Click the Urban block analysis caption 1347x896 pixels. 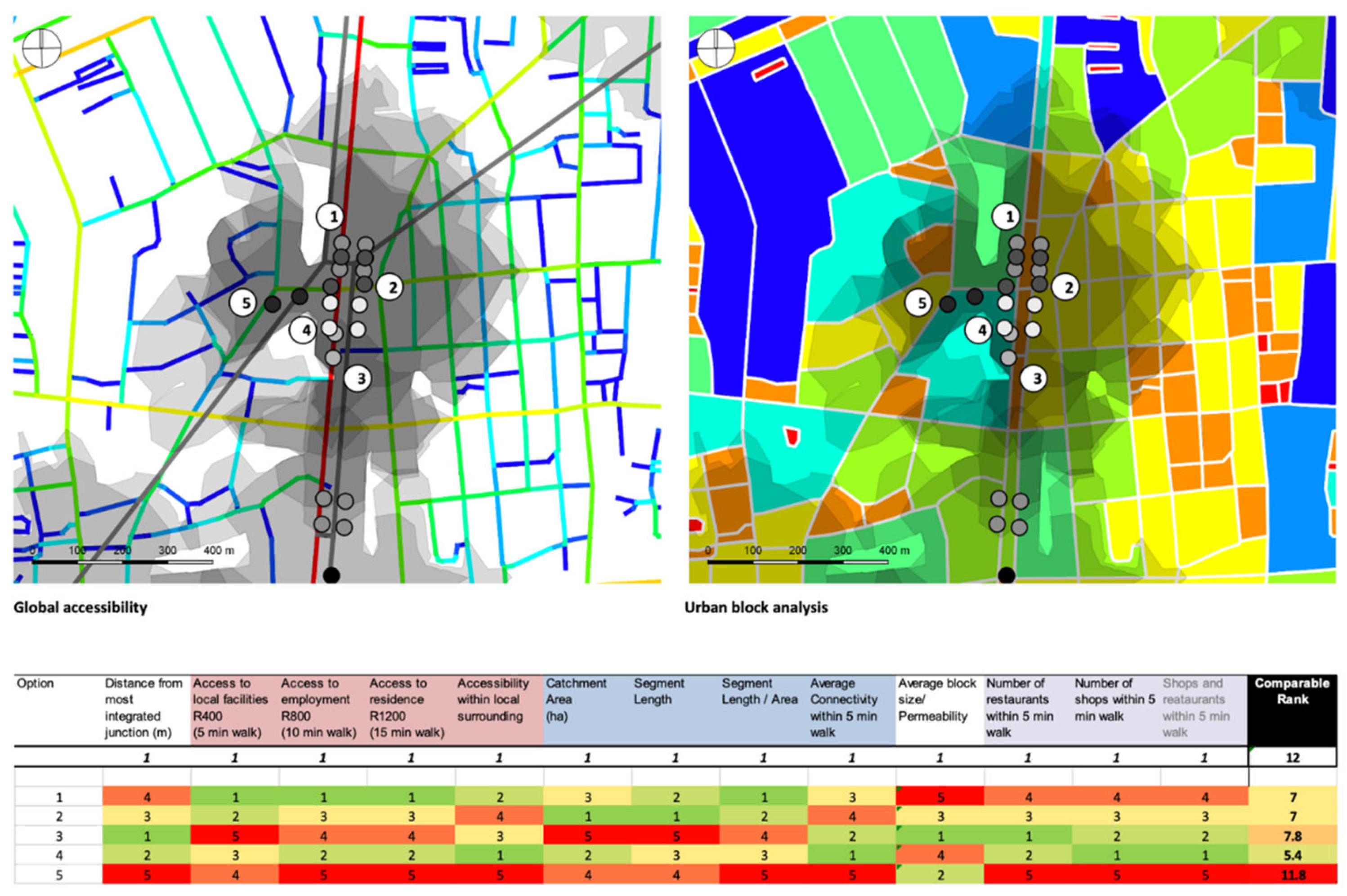756,607
